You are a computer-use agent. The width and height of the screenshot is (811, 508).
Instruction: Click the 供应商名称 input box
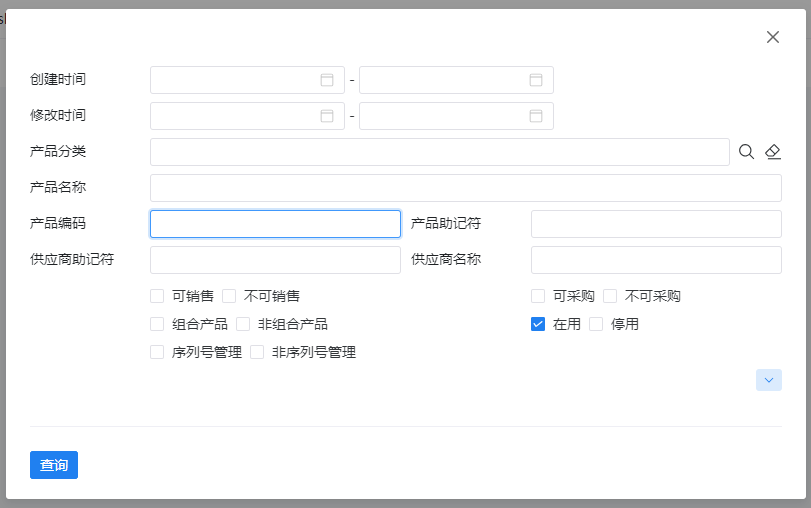click(656, 260)
